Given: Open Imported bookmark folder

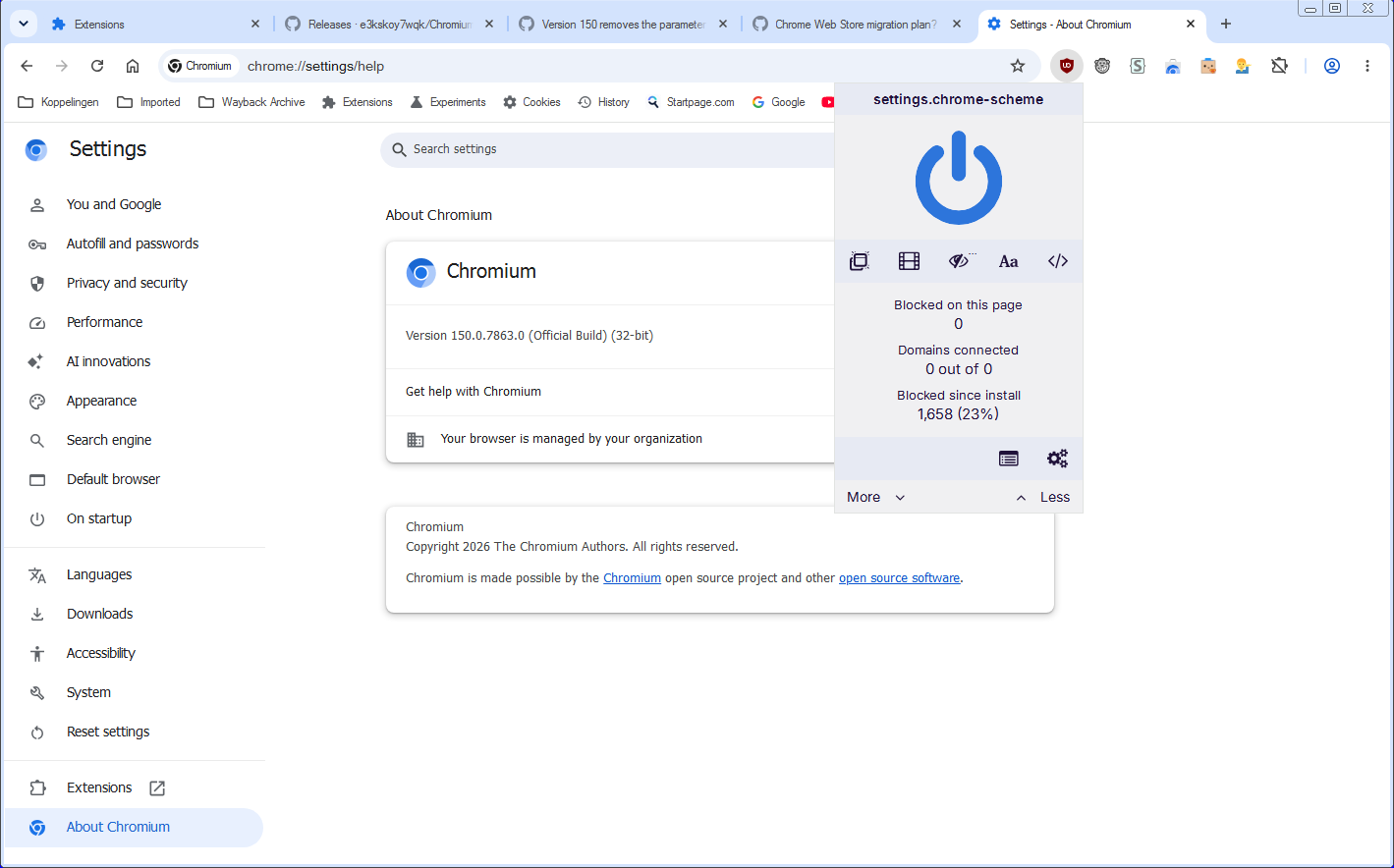Looking at the screenshot, I should 149,102.
